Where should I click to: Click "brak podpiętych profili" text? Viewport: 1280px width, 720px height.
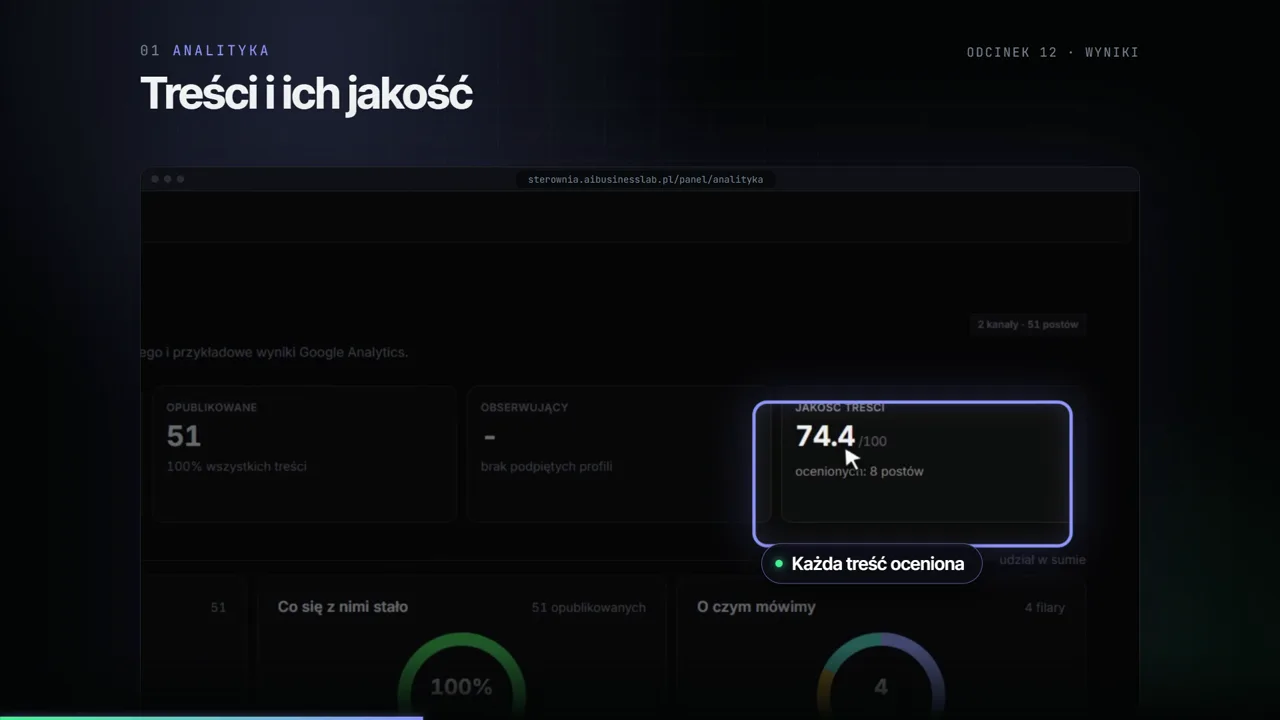(546, 466)
